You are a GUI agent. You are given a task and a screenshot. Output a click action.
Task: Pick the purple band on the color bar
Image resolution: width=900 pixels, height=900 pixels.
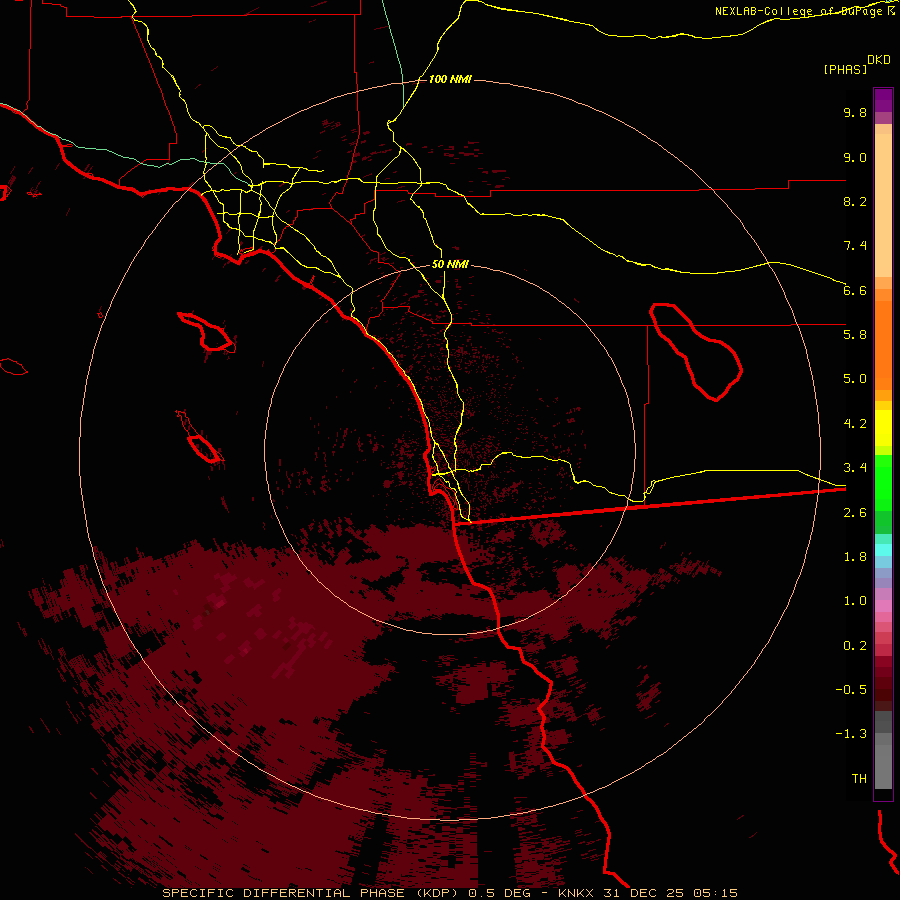click(883, 100)
